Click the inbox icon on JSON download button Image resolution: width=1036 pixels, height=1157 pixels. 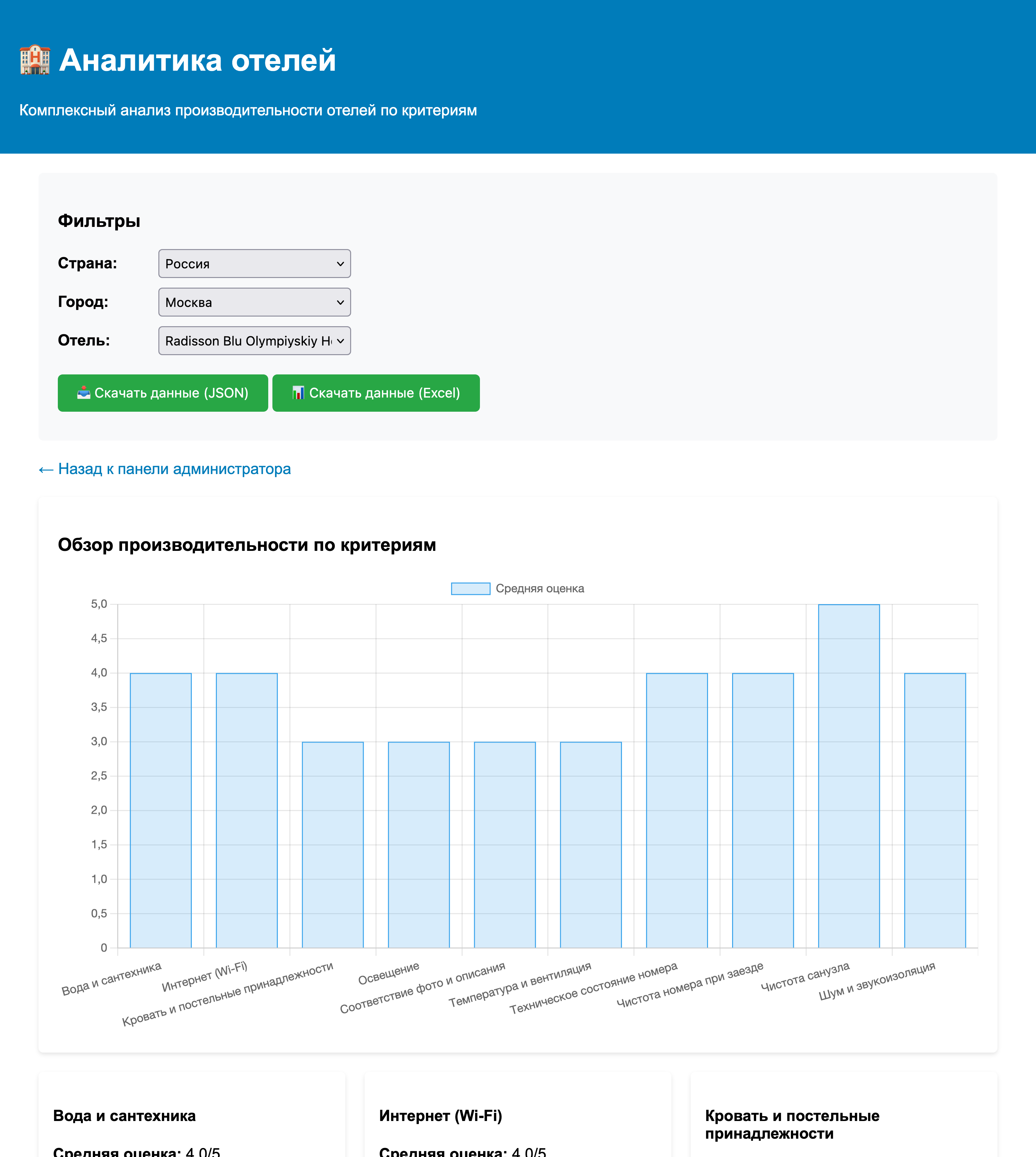click(84, 393)
